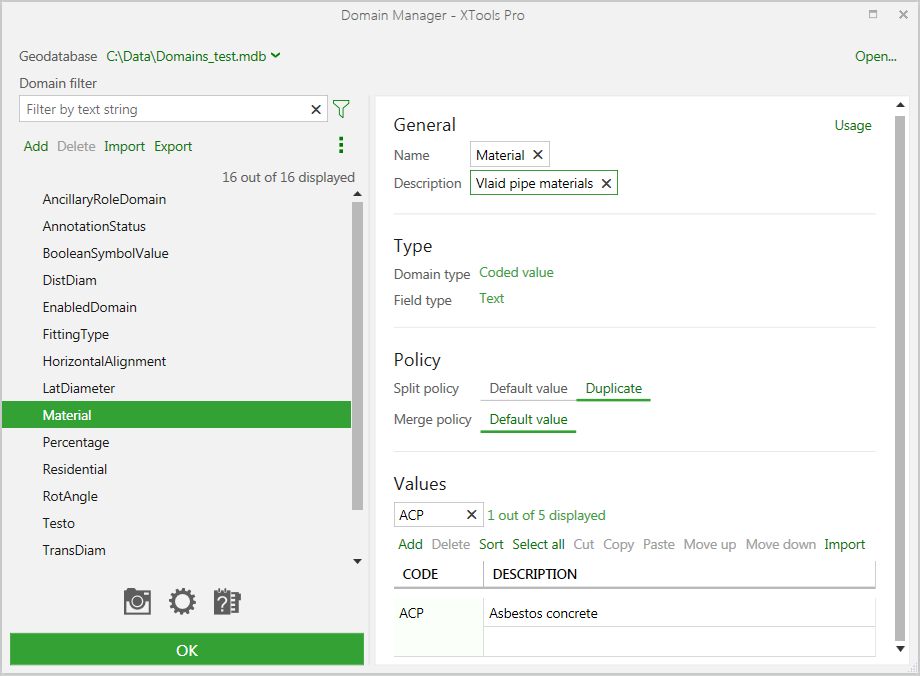Add a new domain
920x676 pixels.
pyautogui.click(x=36, y=146)
